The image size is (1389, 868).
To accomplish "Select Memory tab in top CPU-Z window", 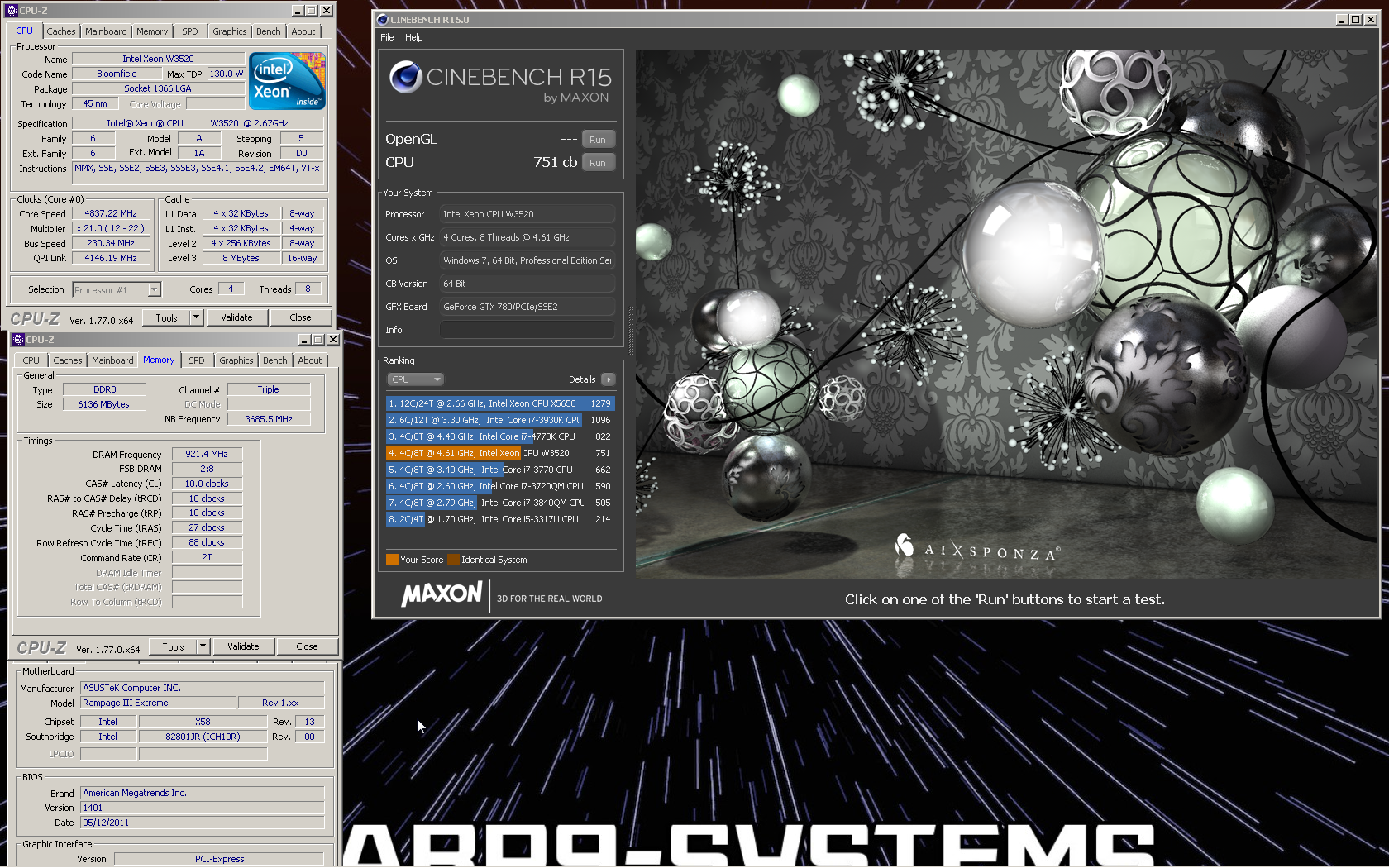I will 152,31.
